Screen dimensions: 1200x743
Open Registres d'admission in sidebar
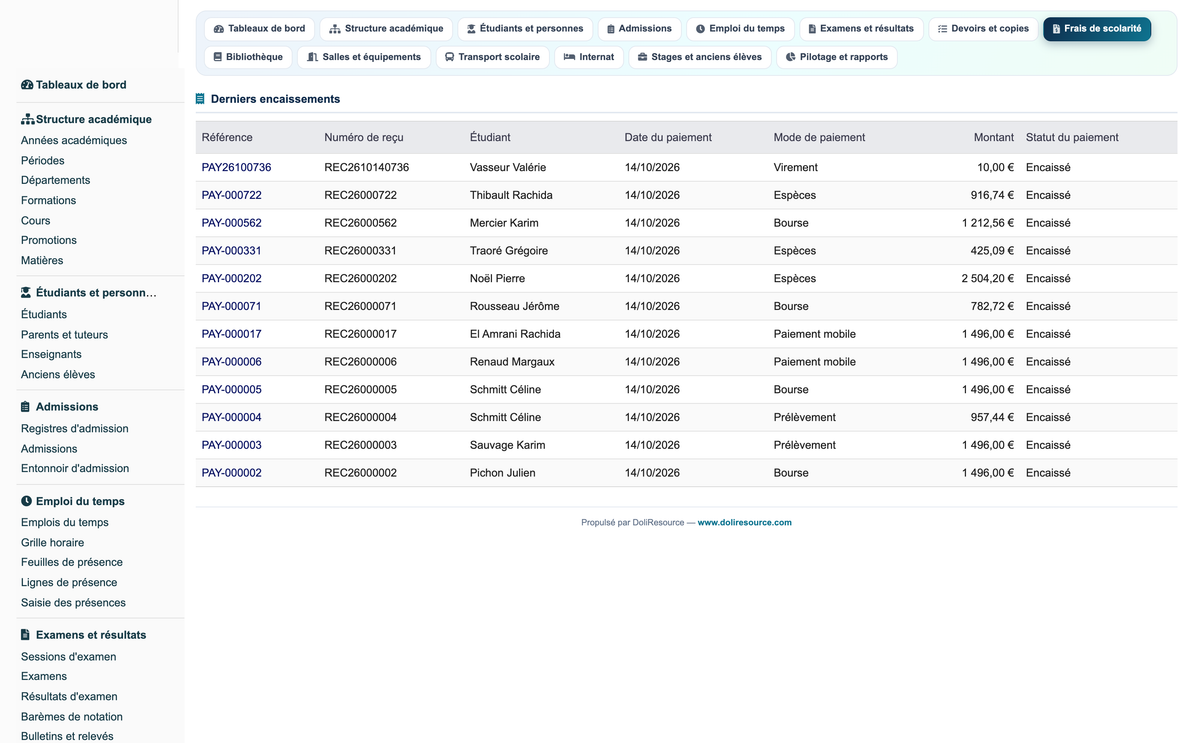(75, 429)
